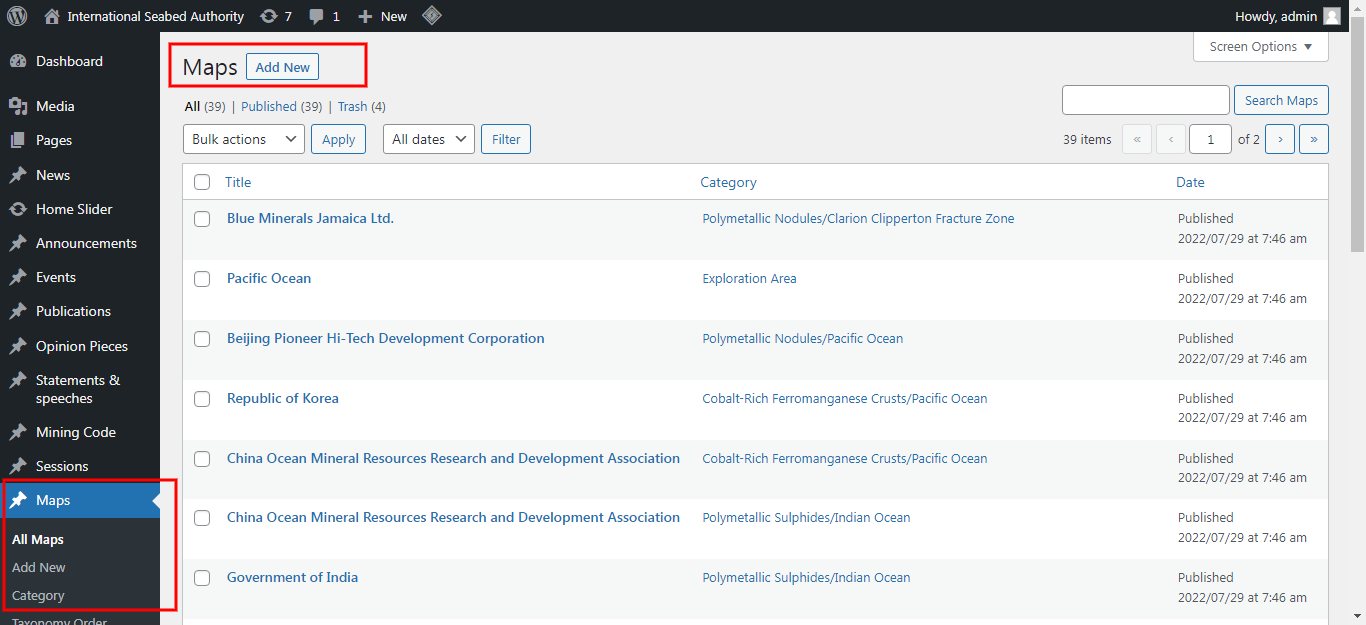Screen dimensions: 1366x625
Task: Click the admin avatar icon
Action: [1332, 16]
